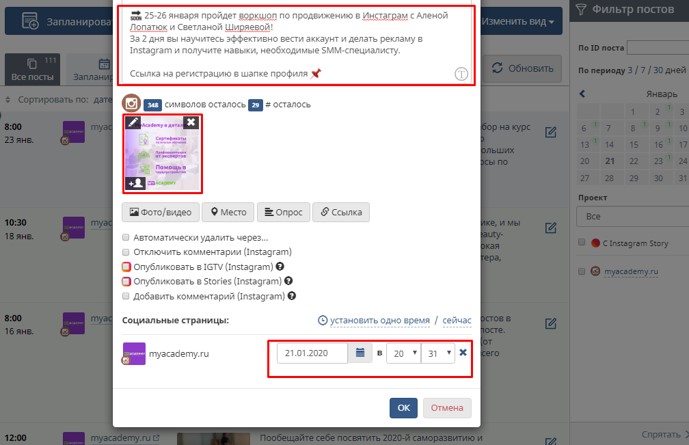Click the funnel icon of Фильтр постов
The height and width of the screenshot is (445, 689).
pyautogui.click(x=581, y=9)
